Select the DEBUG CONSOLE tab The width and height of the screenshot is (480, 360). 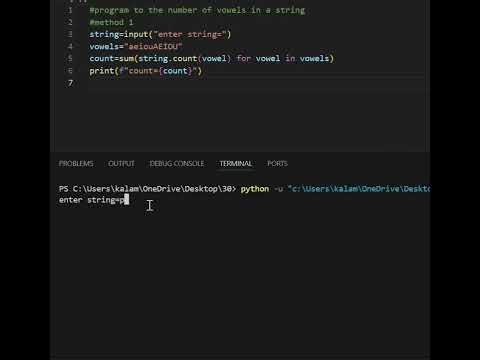tap(177, 164)
